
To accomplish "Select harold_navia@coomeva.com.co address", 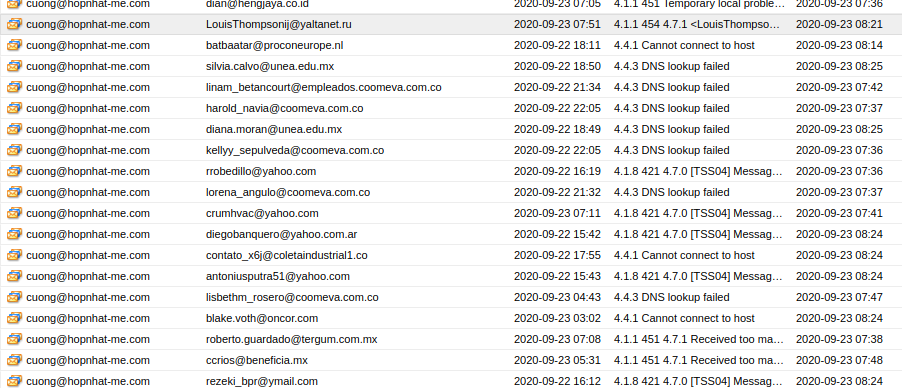I will tap(284, 108).
